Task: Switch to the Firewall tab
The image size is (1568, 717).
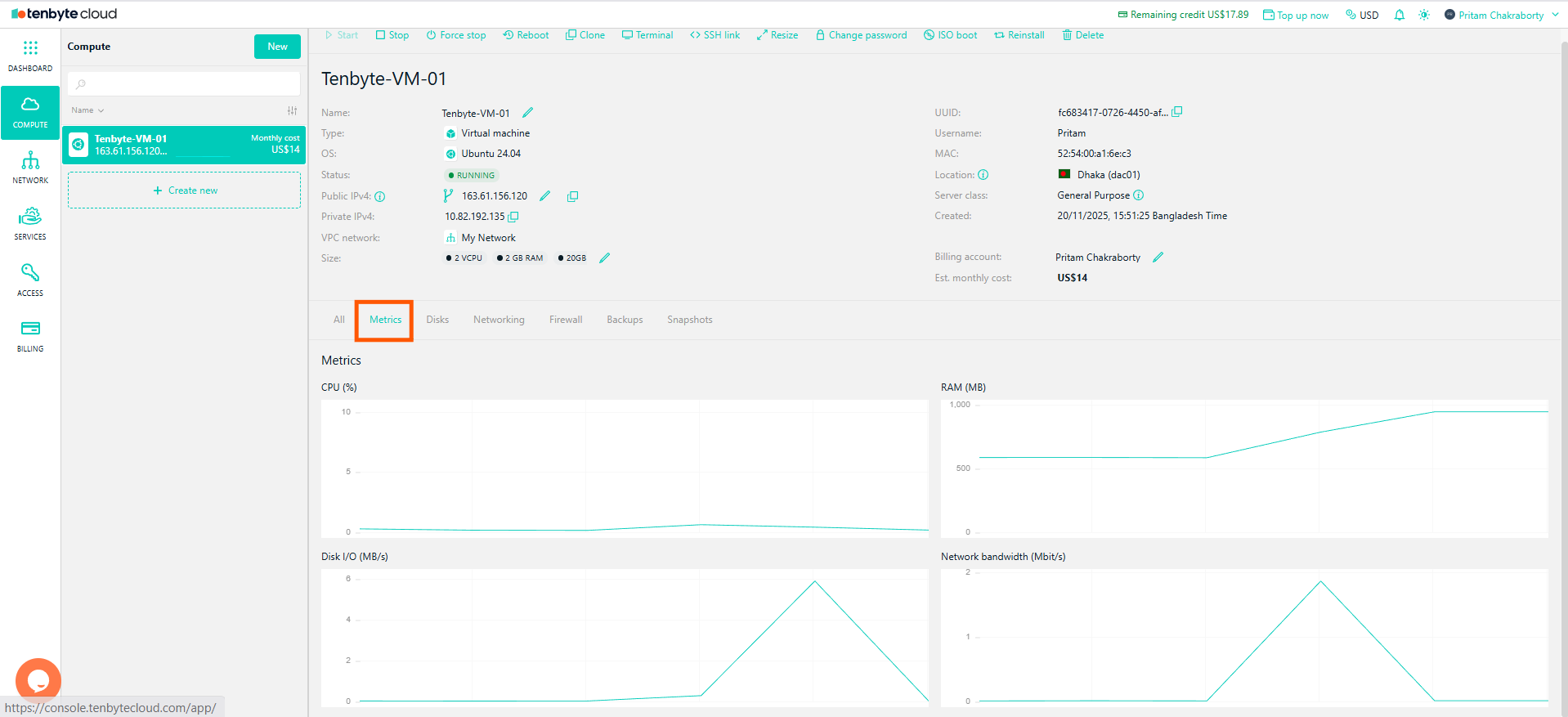Action: click(x=566, y=320)
